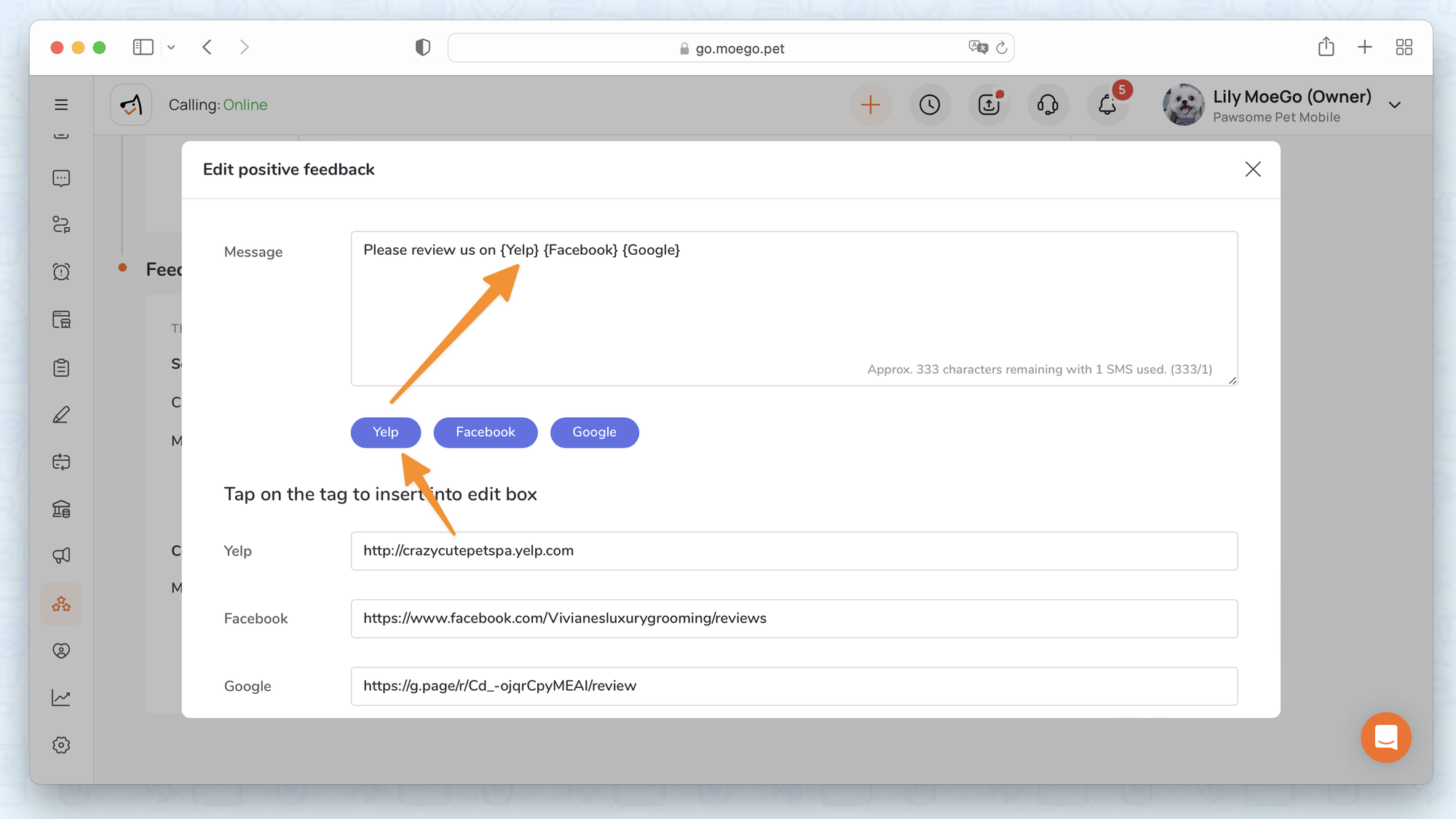Open a new Safari tab
Viewport: 1456px width, 819px height.
[1364, 47]
